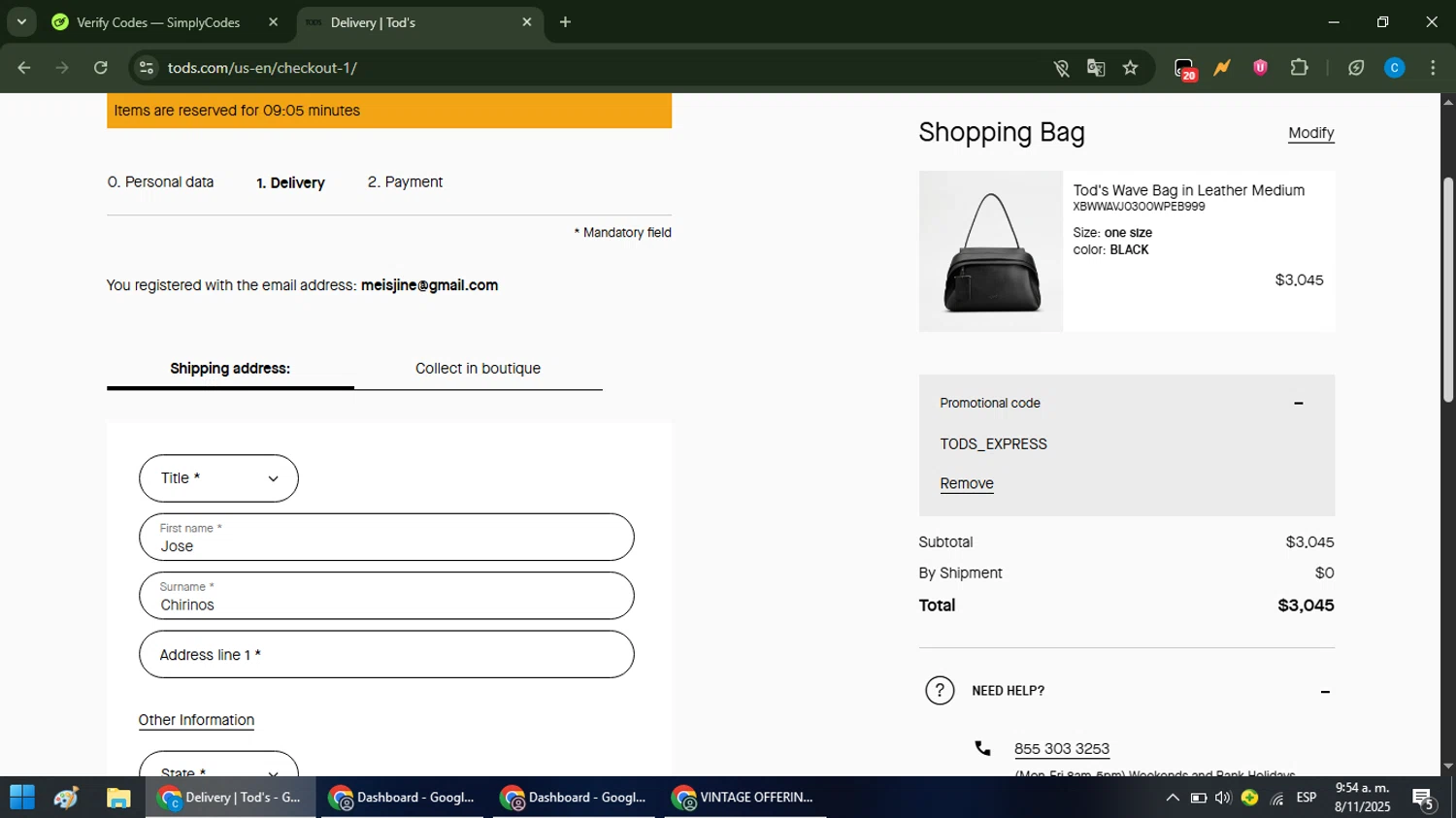Reload the Tod's checkout page

101,68
